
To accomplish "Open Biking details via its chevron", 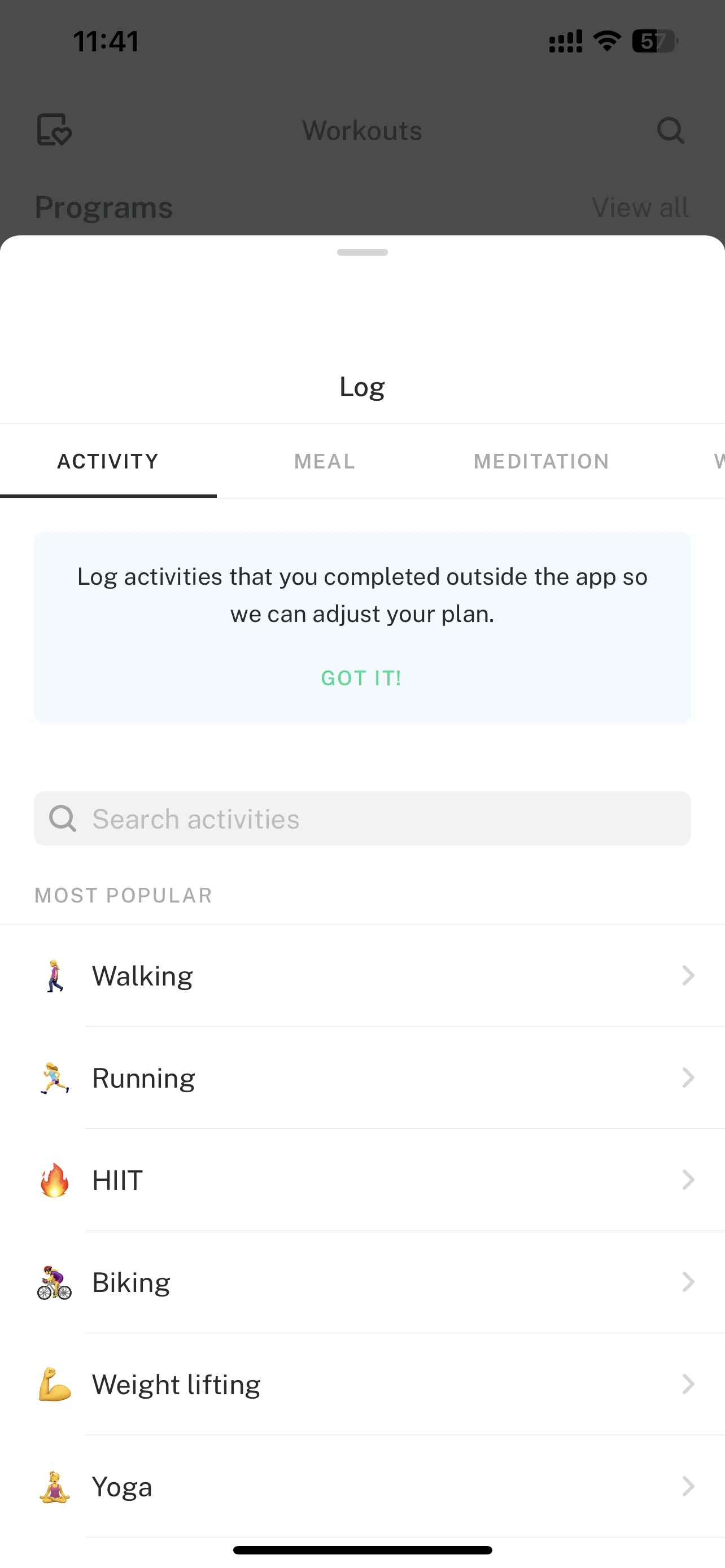I will coord(688,1282).
